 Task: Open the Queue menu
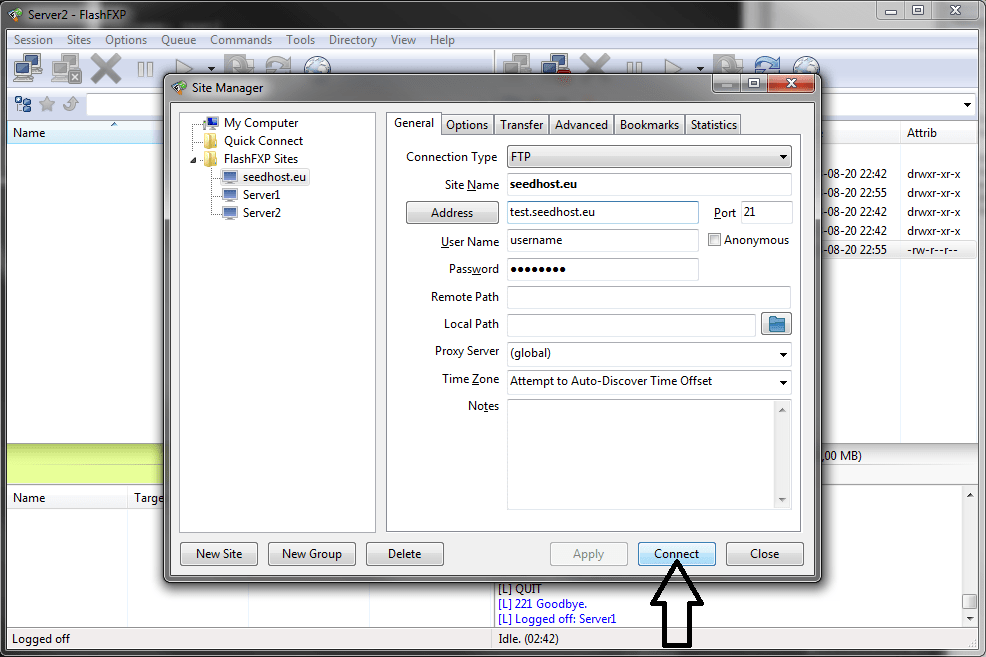pos(179,40)
